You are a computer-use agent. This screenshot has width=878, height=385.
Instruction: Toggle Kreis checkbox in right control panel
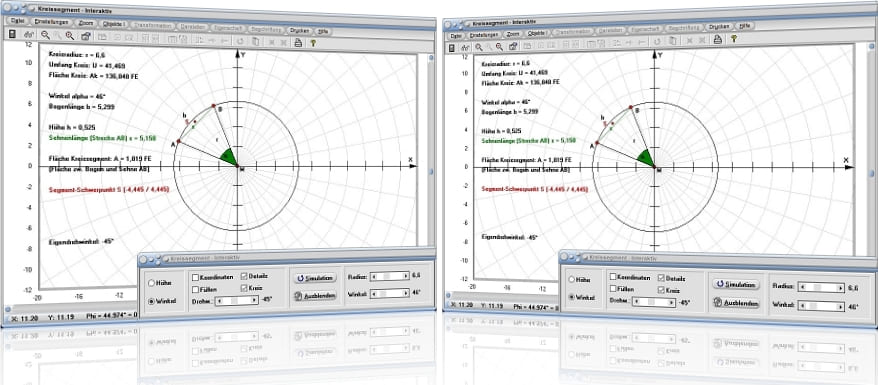[661, 290]
